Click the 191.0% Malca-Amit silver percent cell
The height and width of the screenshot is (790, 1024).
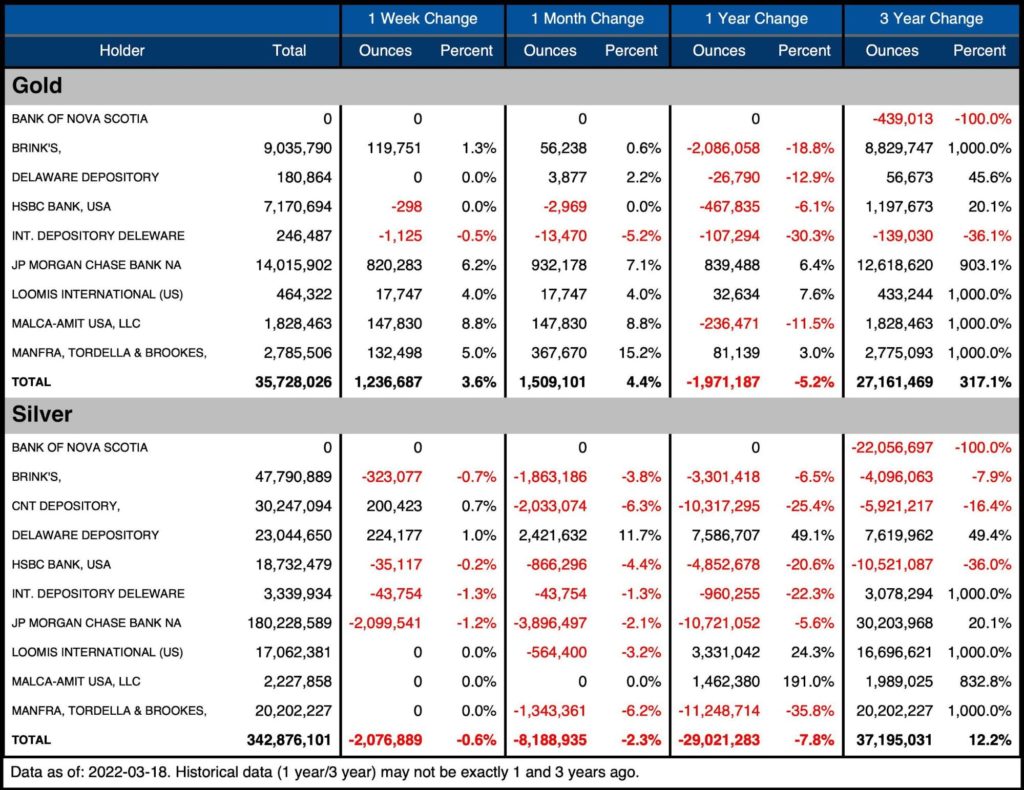(808, 682)
